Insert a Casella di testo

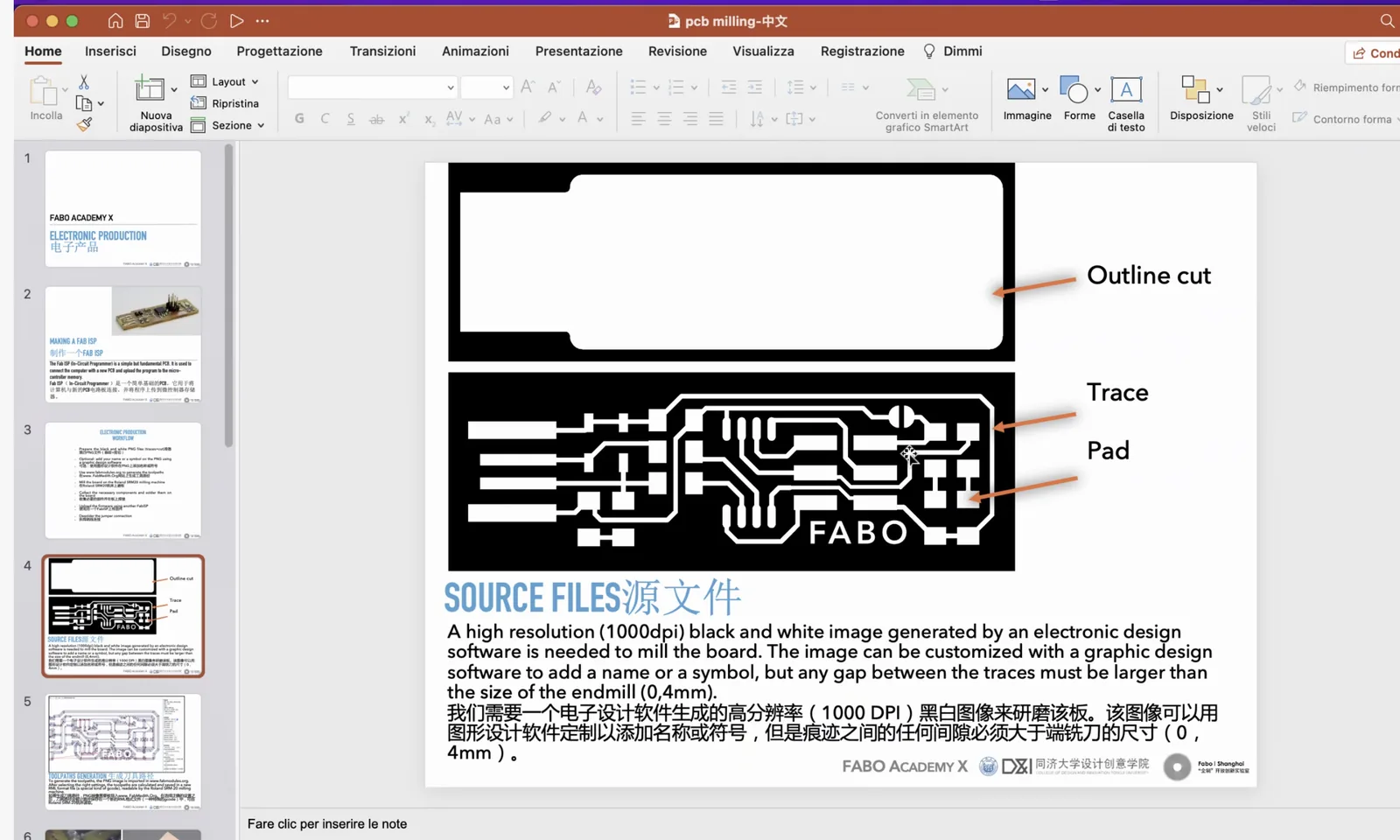point(1126,99)
